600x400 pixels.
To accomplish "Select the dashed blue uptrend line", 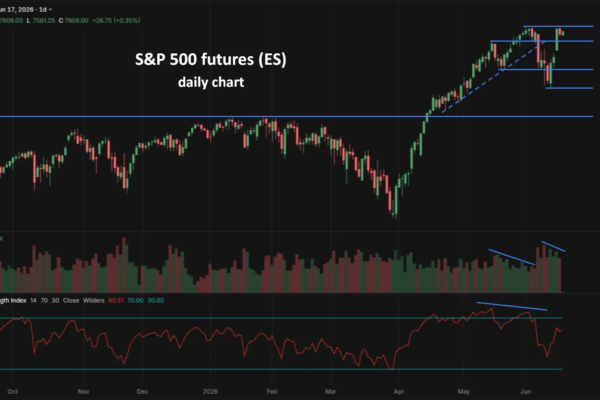I will tap(494, 76).
